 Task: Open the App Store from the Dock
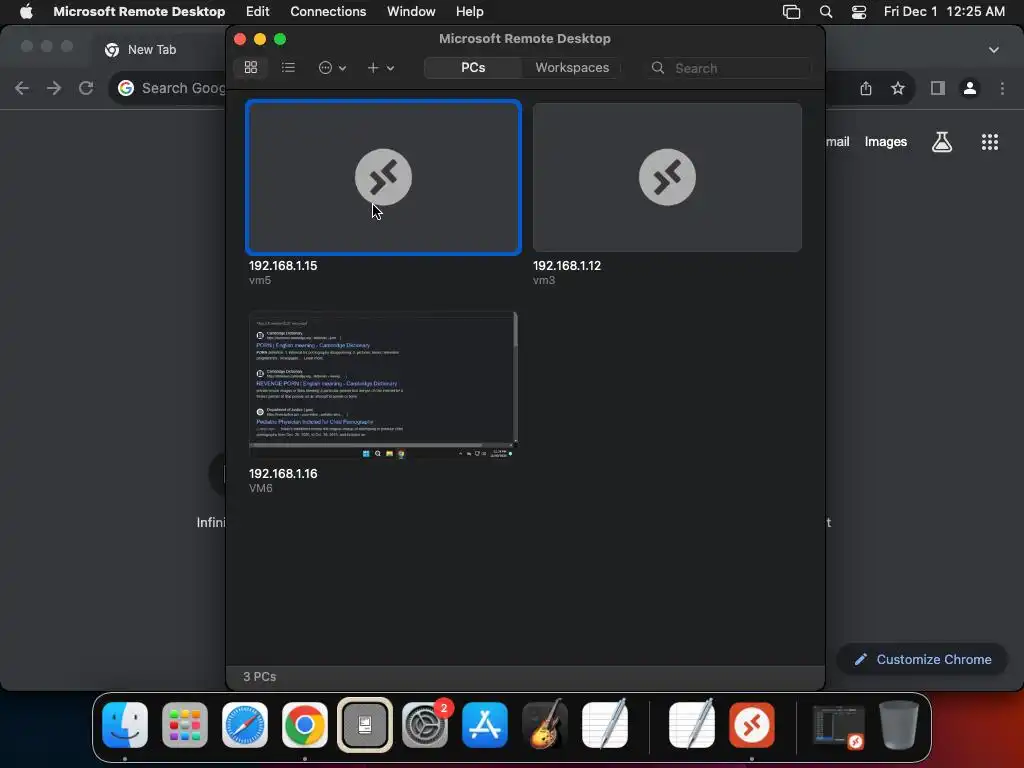(x=485, y=725)
